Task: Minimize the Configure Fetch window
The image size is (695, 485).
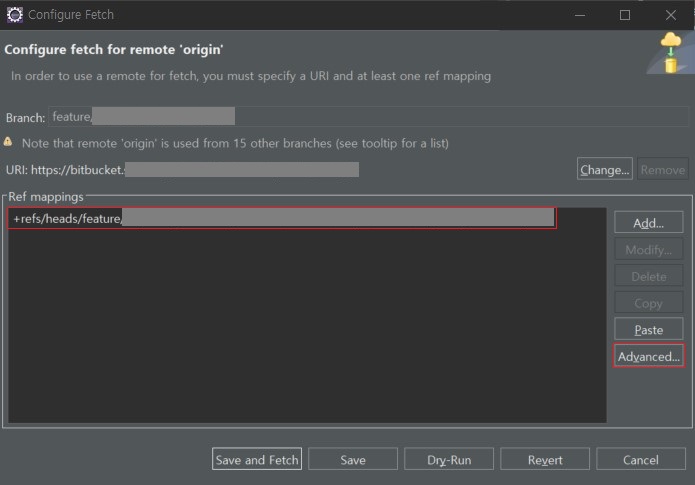Action: [x=580, y=15]
